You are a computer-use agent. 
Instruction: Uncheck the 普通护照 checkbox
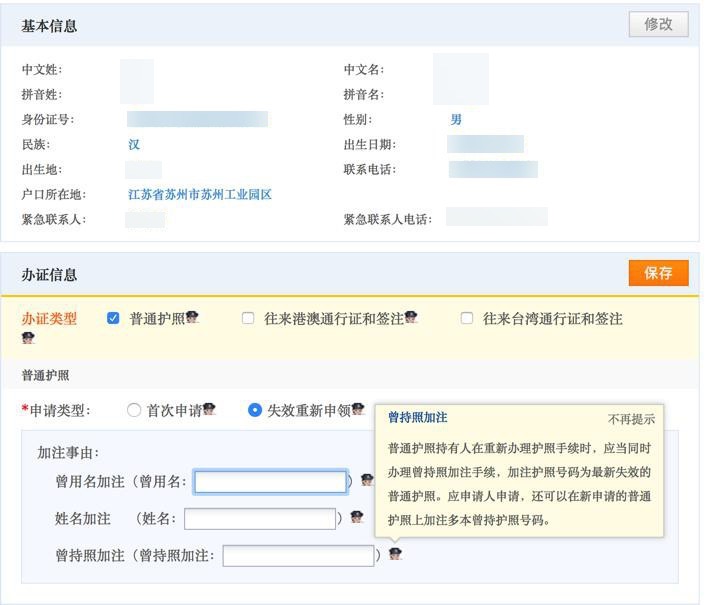[x=113, y=318]
